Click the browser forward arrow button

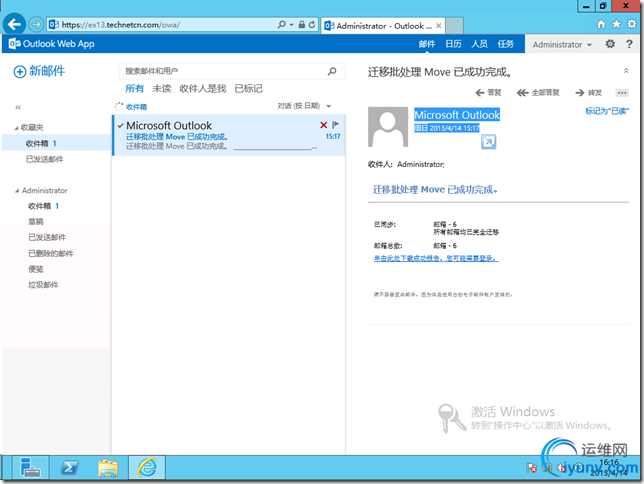click(x=36, y=25)
